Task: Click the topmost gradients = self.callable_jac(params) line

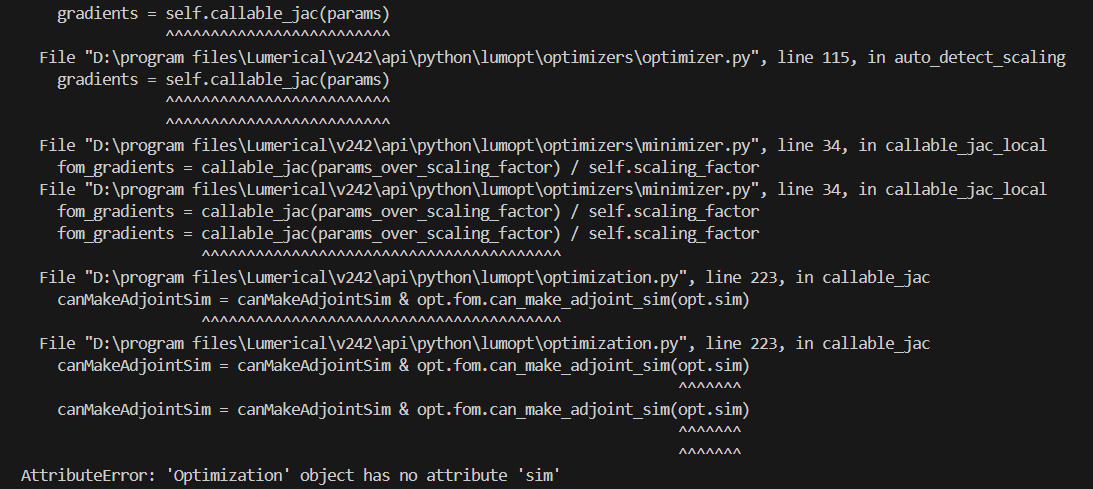Action: click(x=223, y=13)
